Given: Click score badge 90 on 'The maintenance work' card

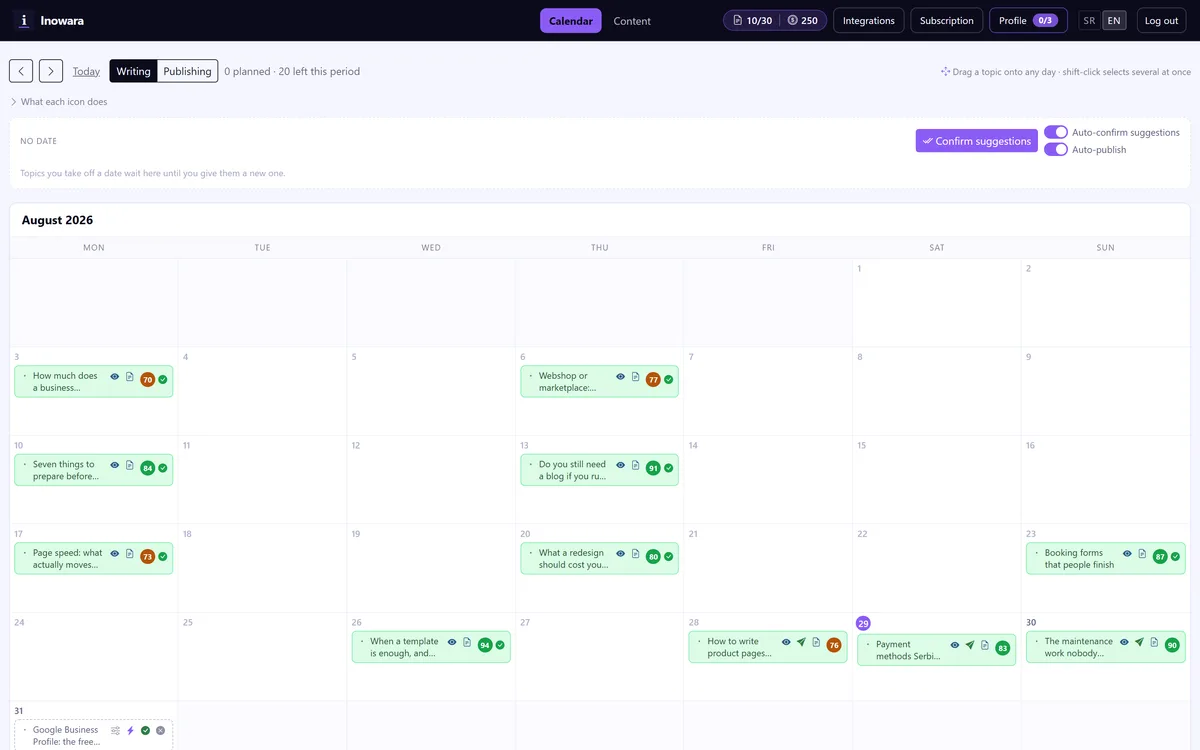Looking at the screenshot, I should point(1172,645).
